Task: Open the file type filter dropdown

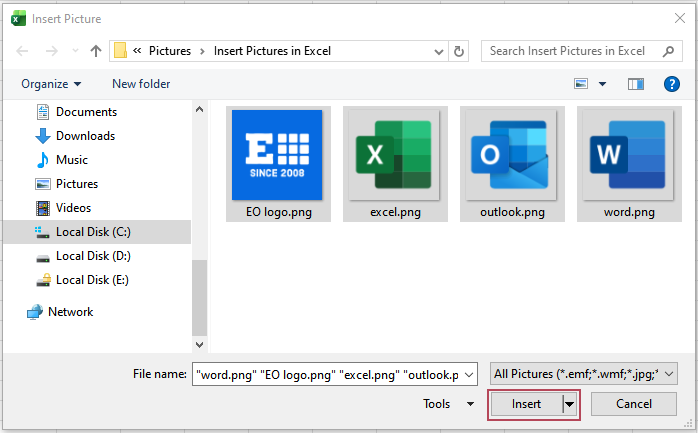Action: [584, 374]
